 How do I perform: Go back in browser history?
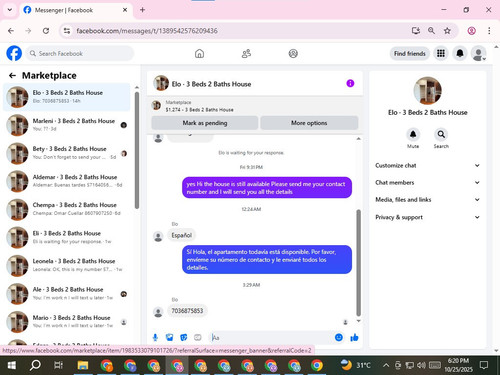[x=11, y=31]
